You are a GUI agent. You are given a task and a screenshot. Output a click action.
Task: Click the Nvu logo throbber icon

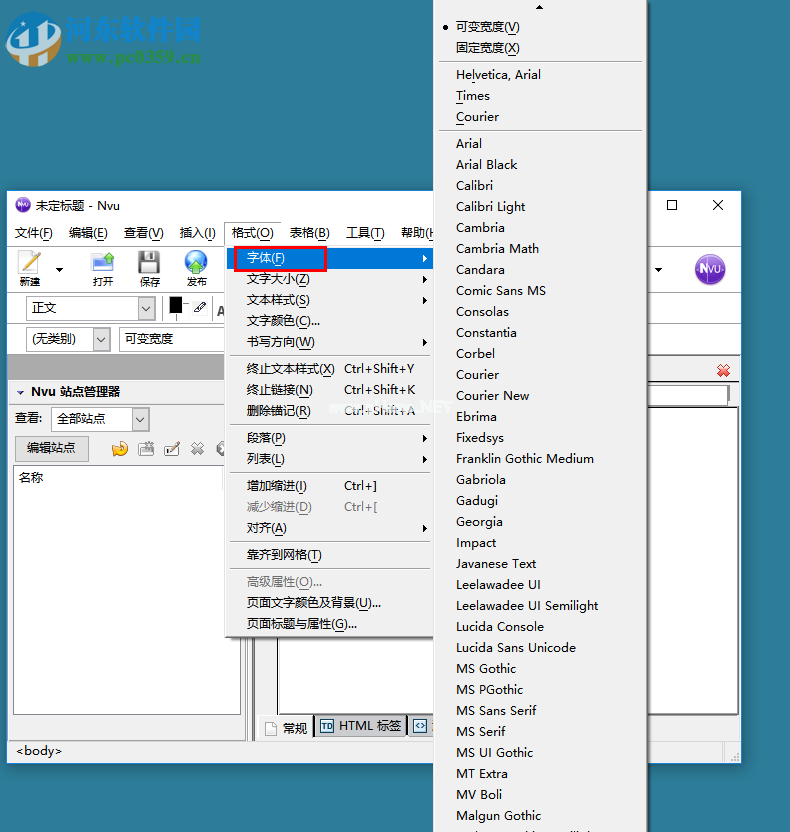pyautogui.click(x=709, y=269)
